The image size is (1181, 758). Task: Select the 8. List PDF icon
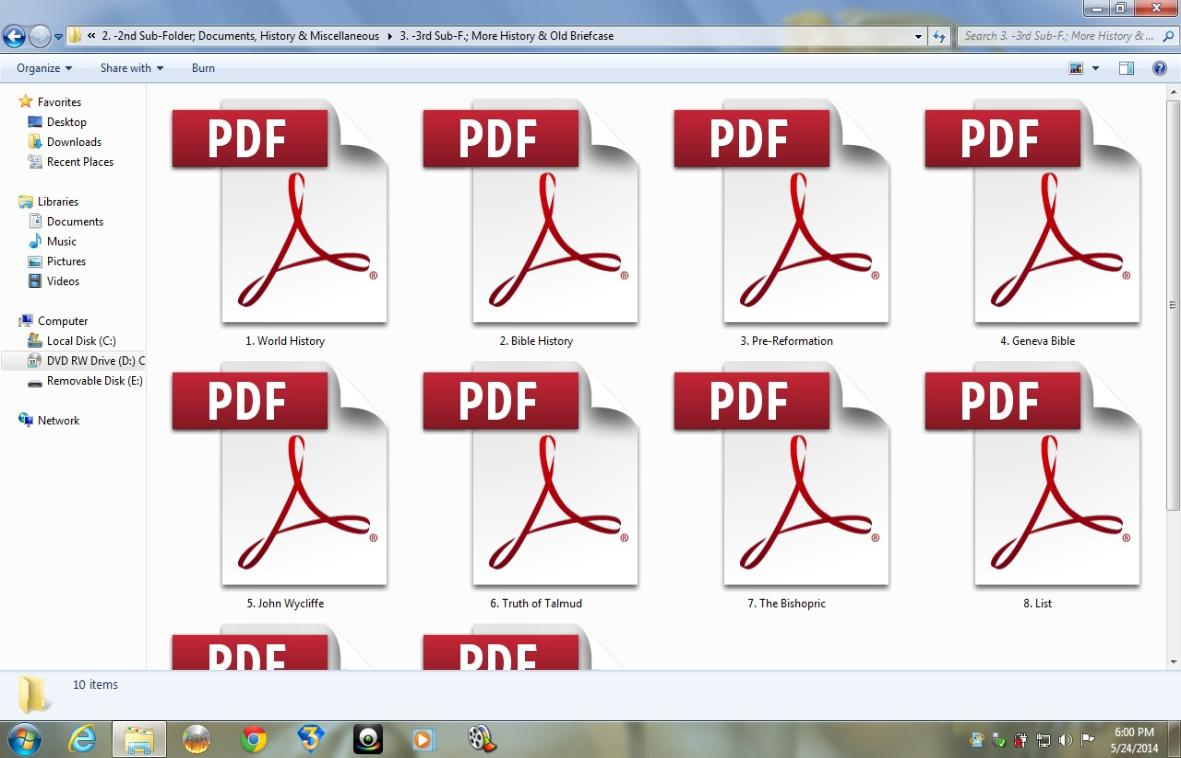point(1033,475)
